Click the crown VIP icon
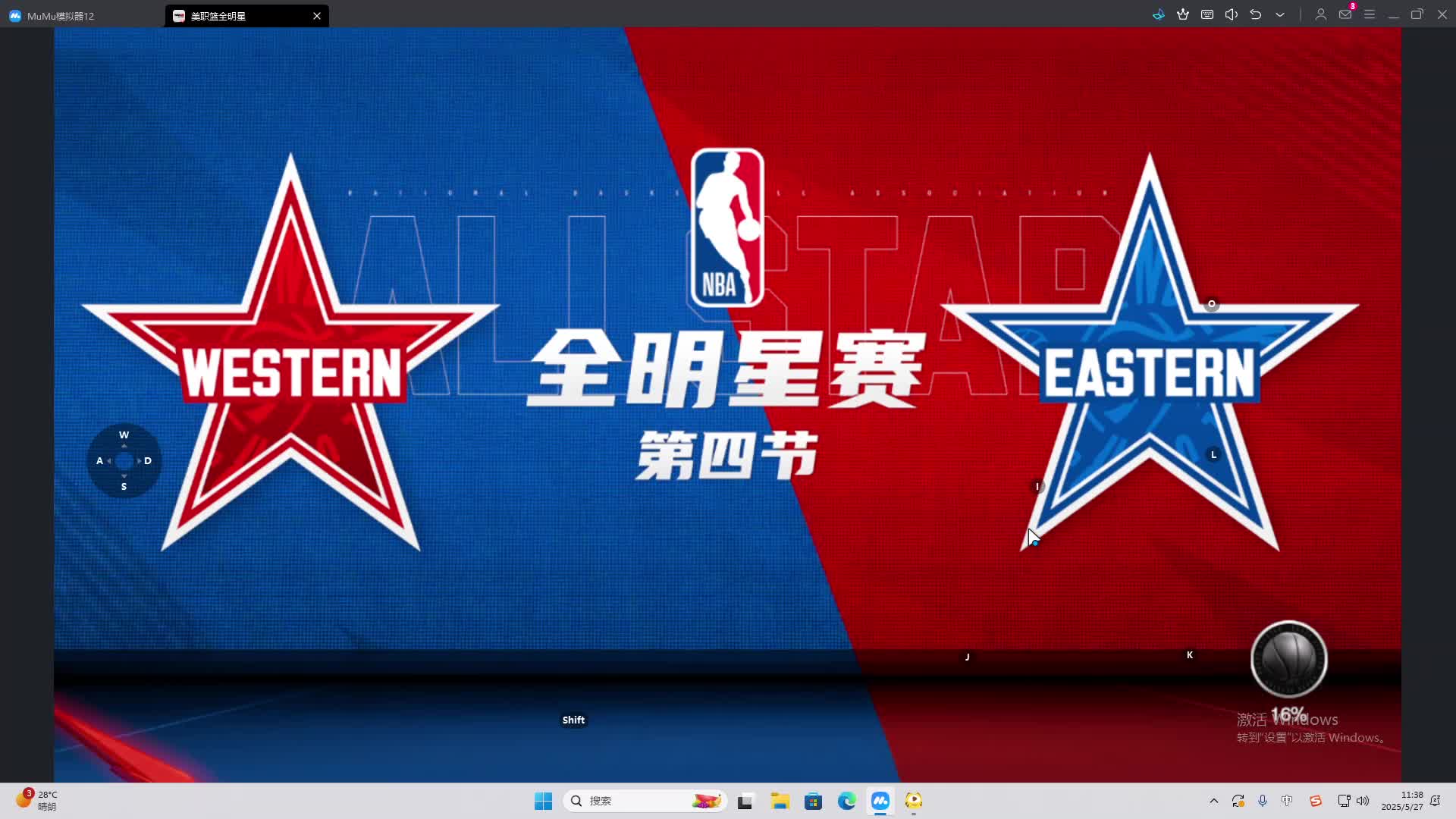1456x819 pixels. [1183, 14]
